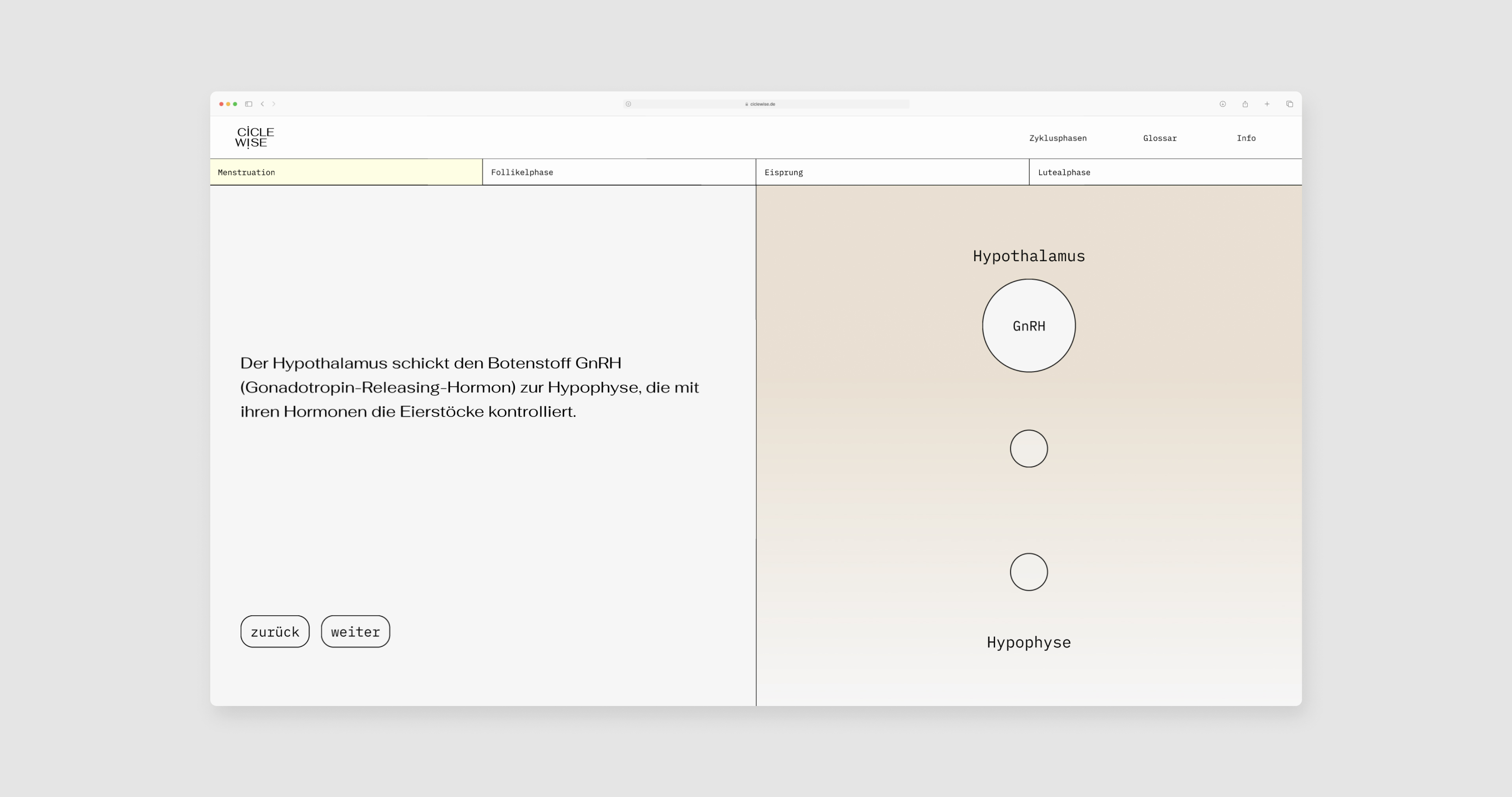Click the ciclewise.de address field

click(x=763, y=104)
